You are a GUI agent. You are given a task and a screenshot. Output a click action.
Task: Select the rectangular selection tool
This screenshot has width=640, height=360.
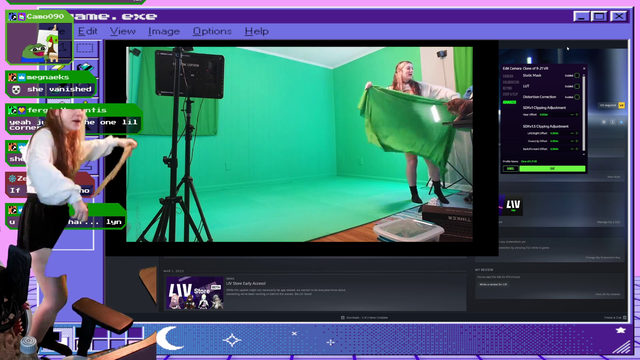click(85, 48)
